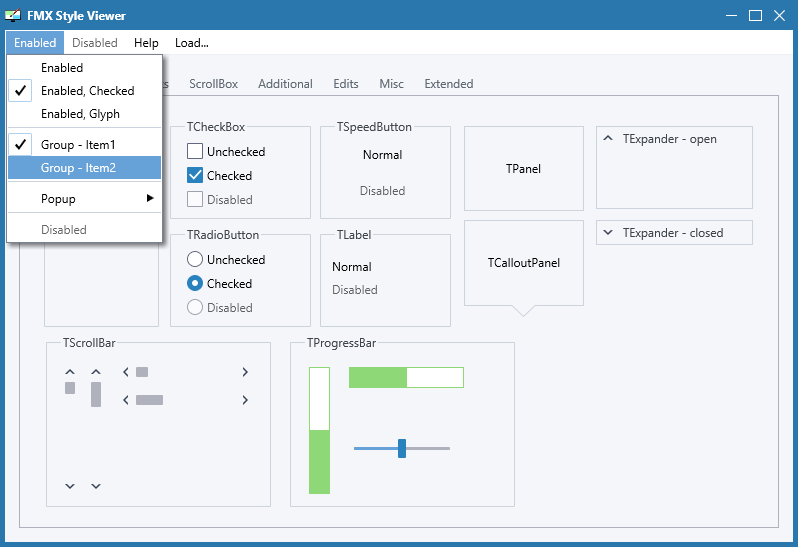The height and width of the screenshot is (547, 798).
Task: Click the wide horizontal scrollbar thumb
Action: [150, 400]
